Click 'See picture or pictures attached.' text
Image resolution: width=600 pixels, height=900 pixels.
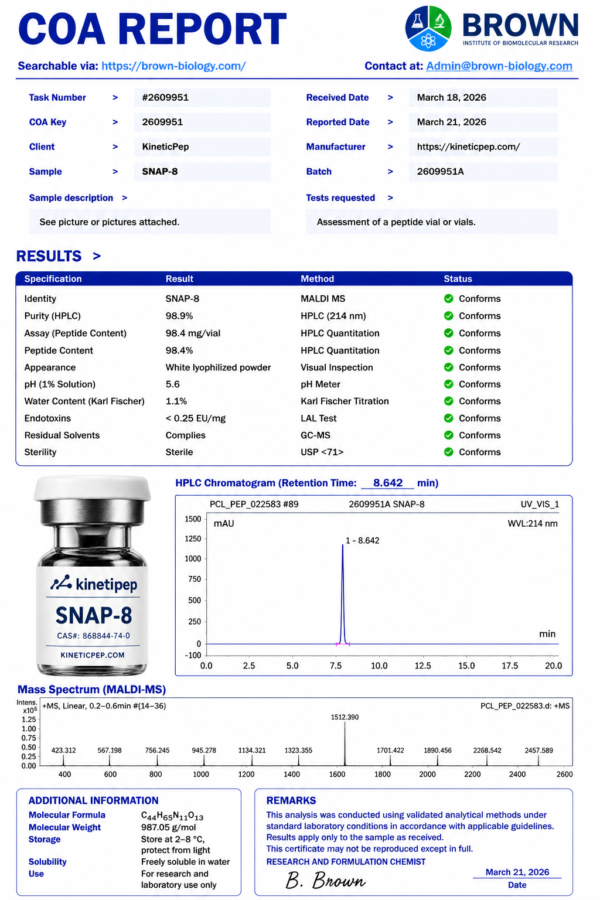[109, 222]
